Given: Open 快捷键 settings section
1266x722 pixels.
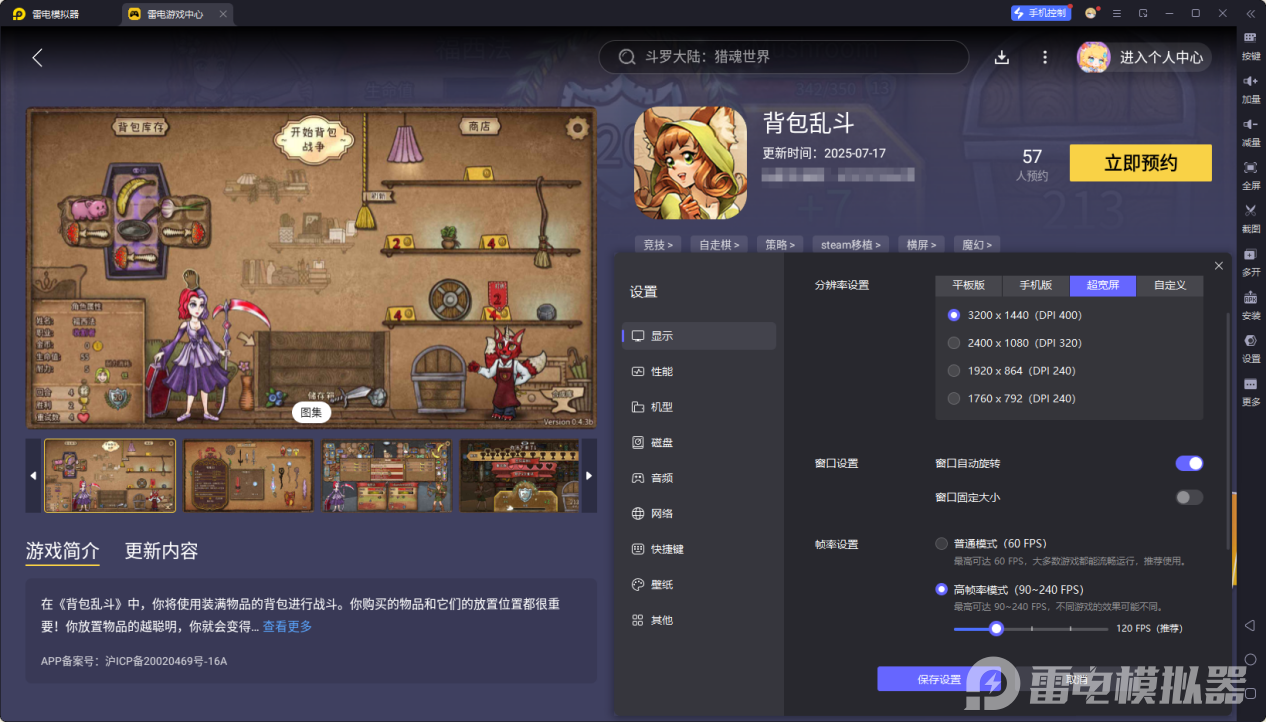Looking at the screenshot, I should [699, 549].
